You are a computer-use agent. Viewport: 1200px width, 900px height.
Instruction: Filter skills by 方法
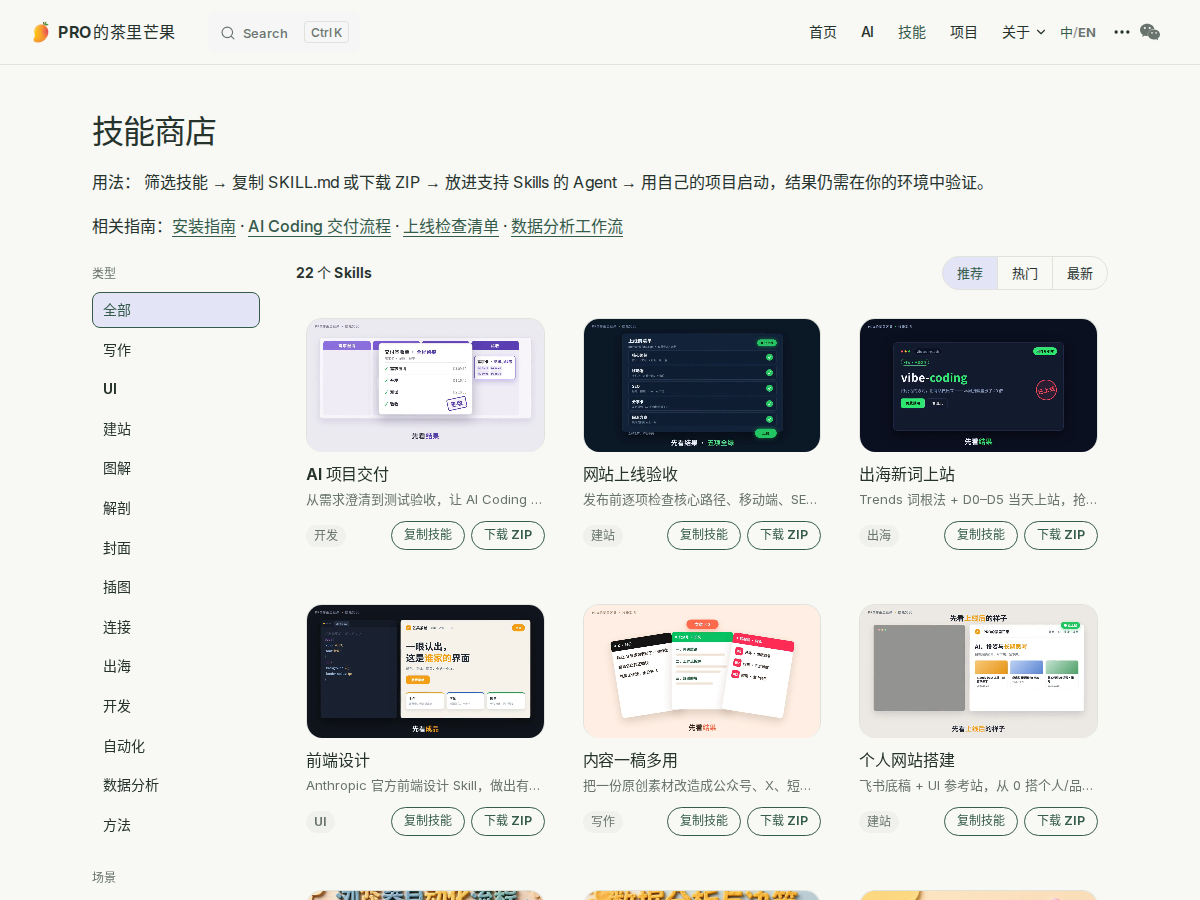click(176, 825)
